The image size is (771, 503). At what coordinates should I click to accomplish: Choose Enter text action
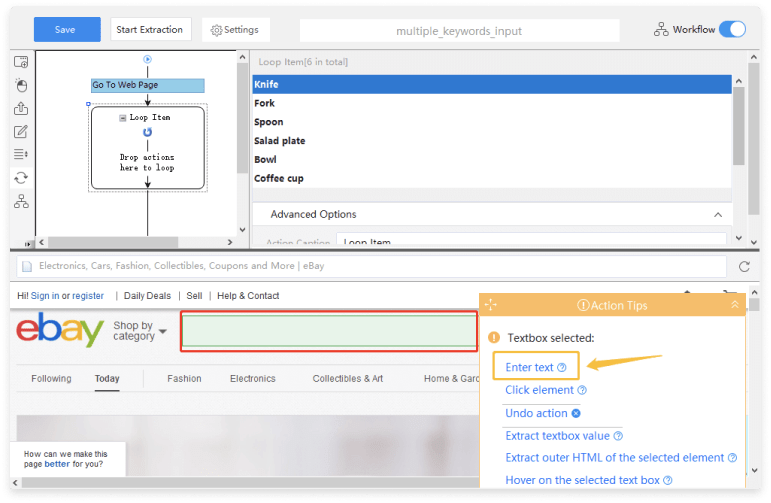click(529, 367)
